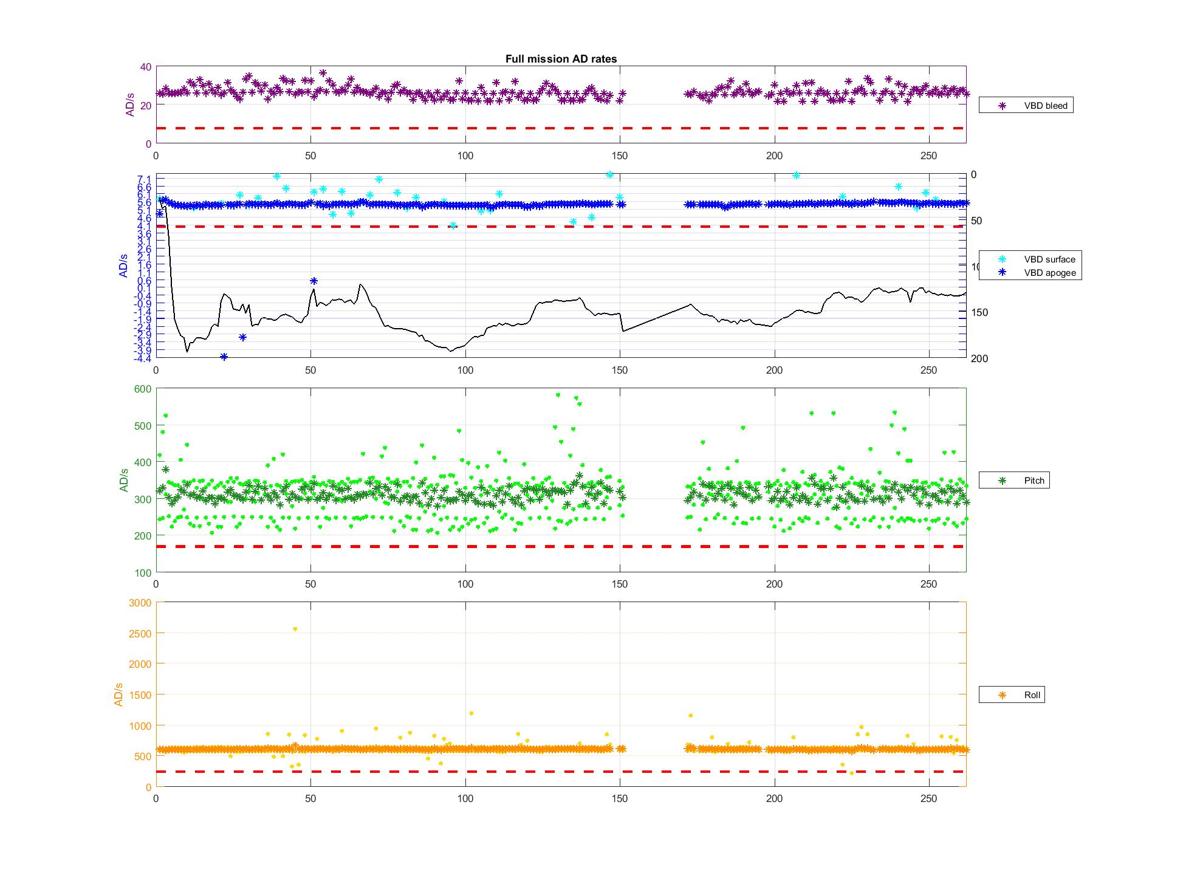The height and width of the screenshot is (885, 1200).
Task: Click the orange star marker in Roll legend
Action: 1003,694
